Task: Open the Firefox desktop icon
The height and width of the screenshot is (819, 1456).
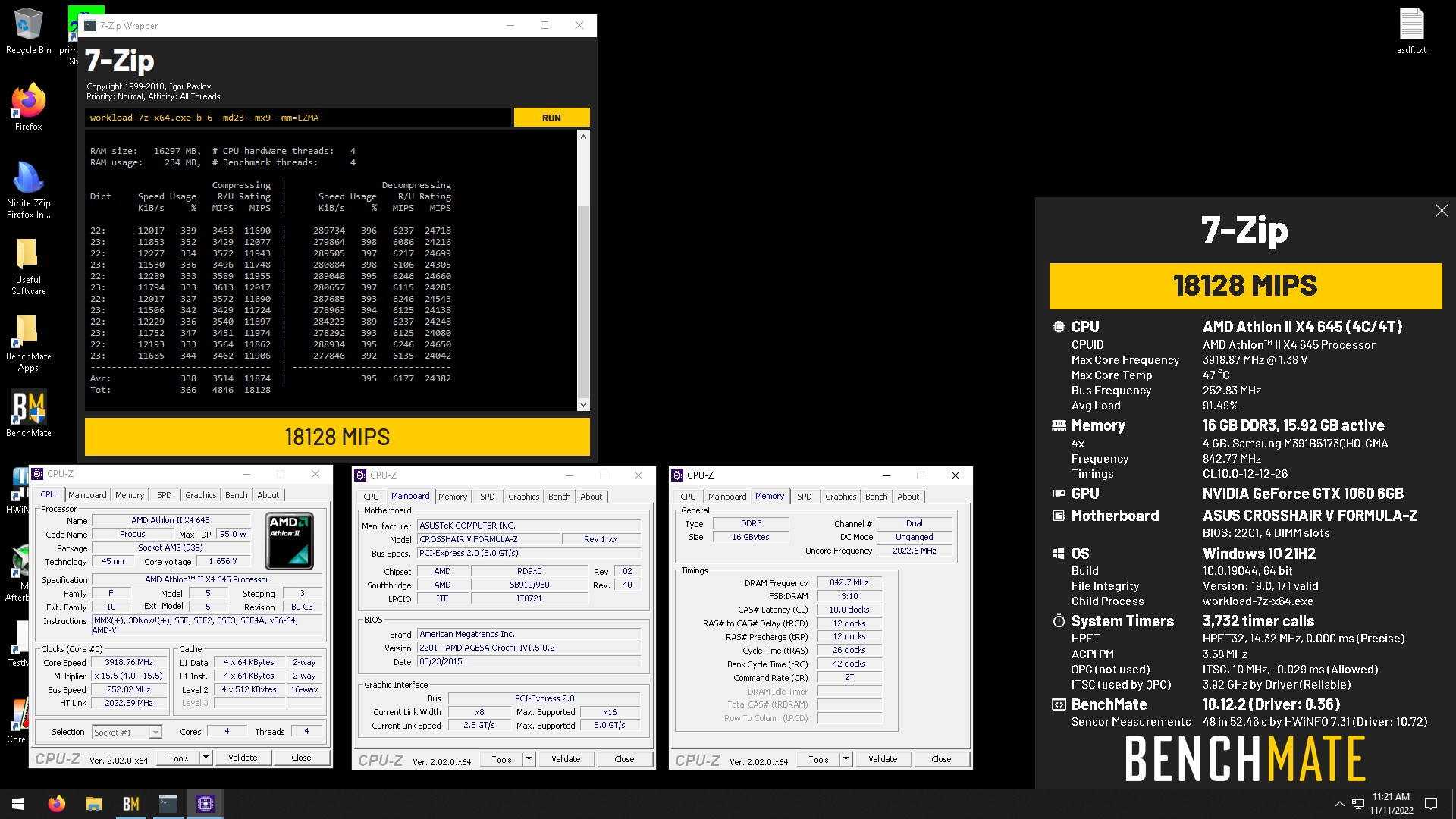Action: 28,107
